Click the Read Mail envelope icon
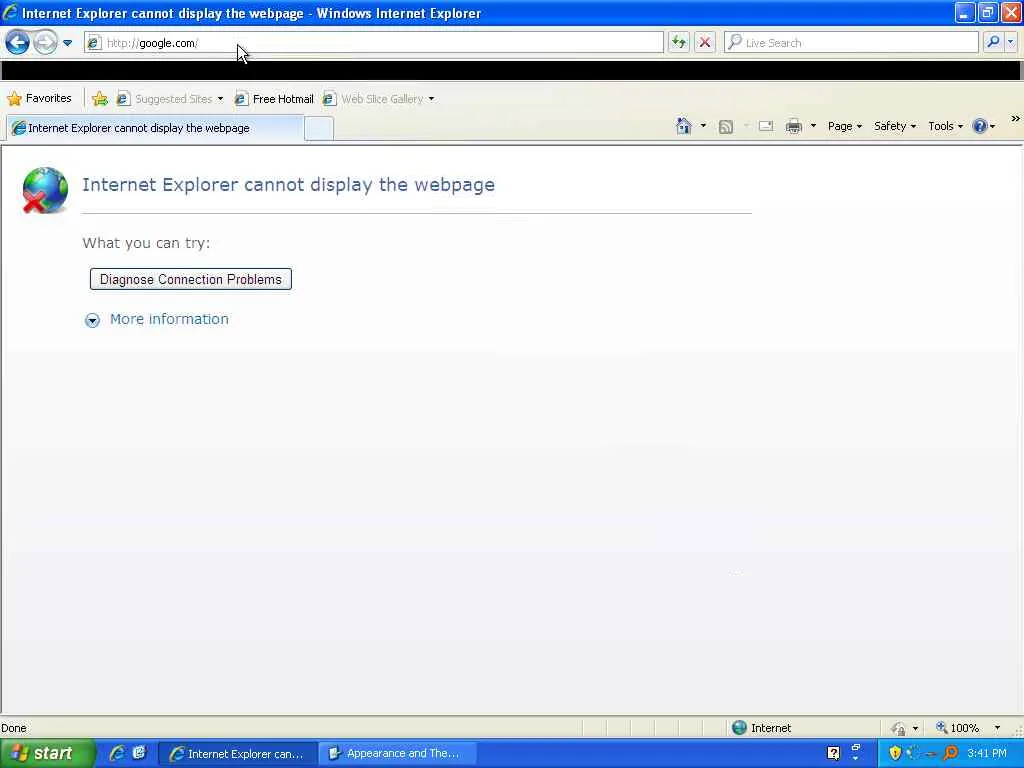Image resolution: width=1024 pixels, height=768 pixels. tap(766, 126)
